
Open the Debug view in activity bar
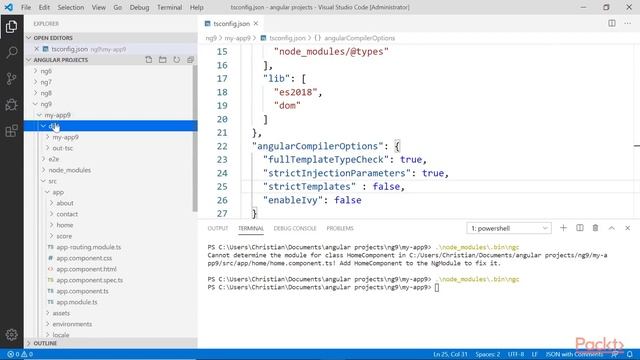point(11,104)
